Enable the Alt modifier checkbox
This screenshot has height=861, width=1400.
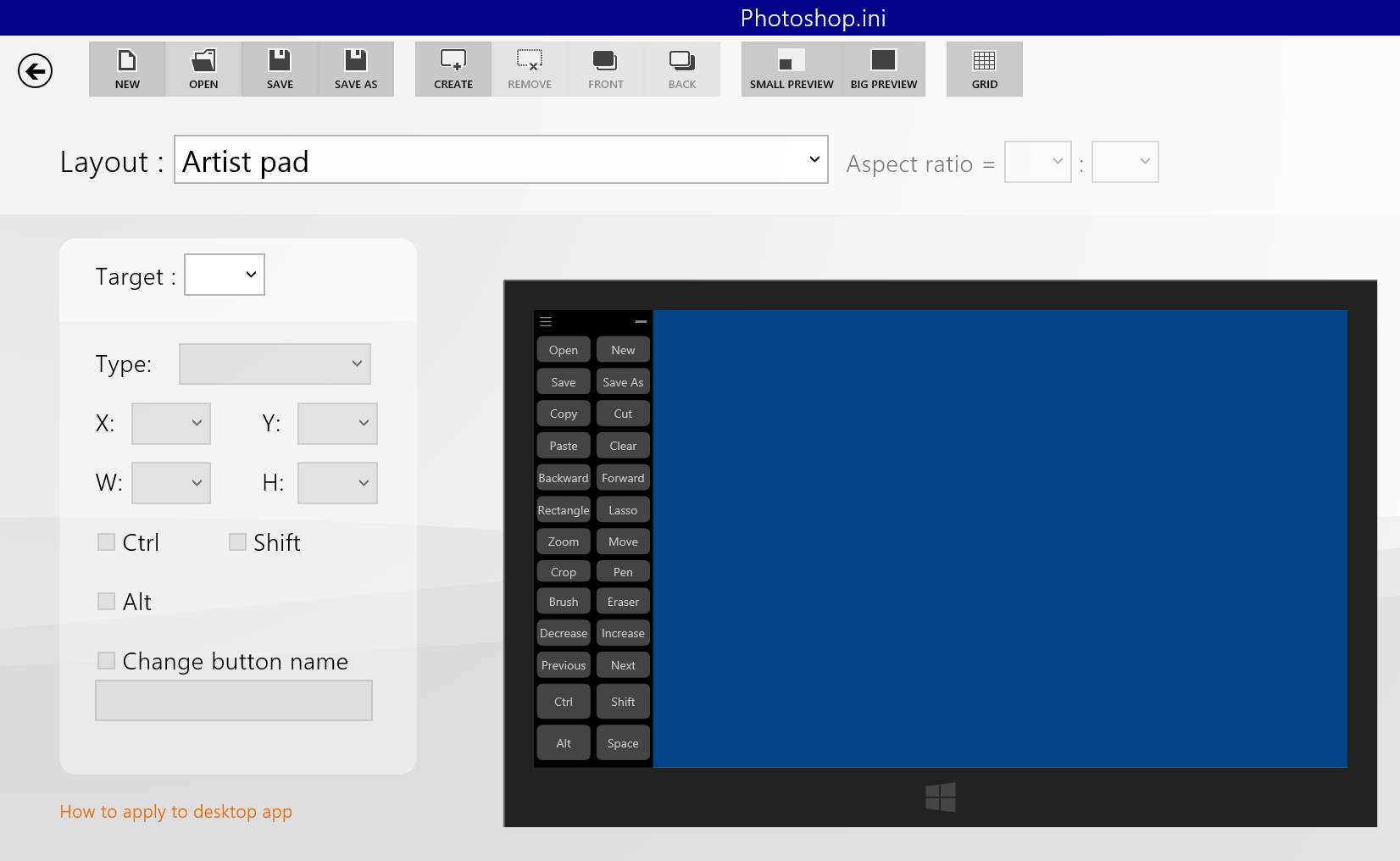pos(106,602)
